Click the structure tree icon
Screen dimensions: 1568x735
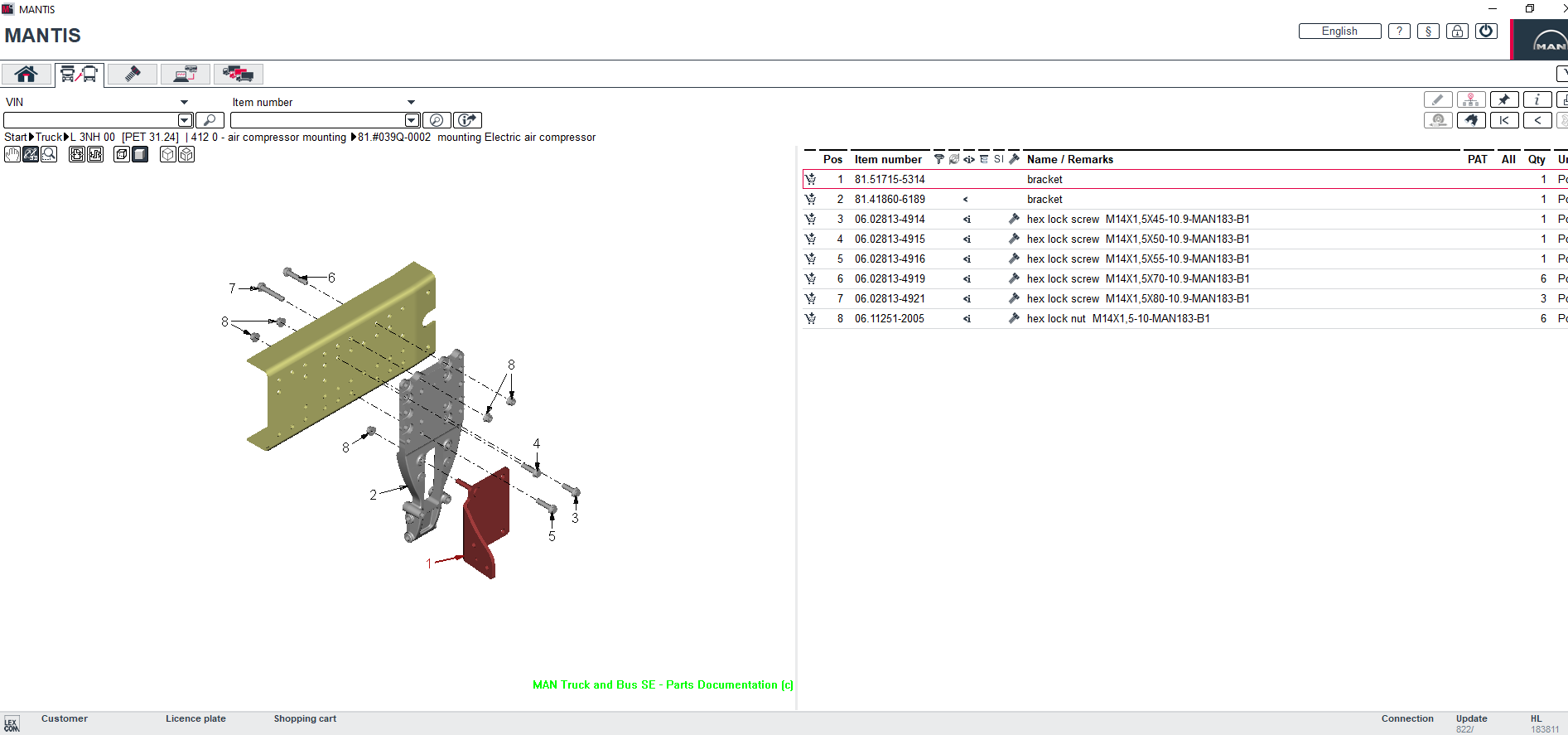[x=1471, y=100]
